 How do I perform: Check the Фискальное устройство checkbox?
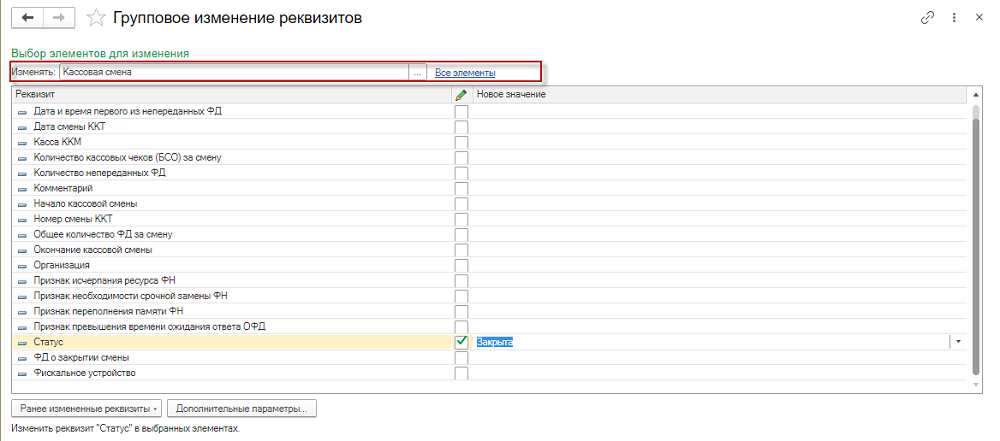coord(462,373)
